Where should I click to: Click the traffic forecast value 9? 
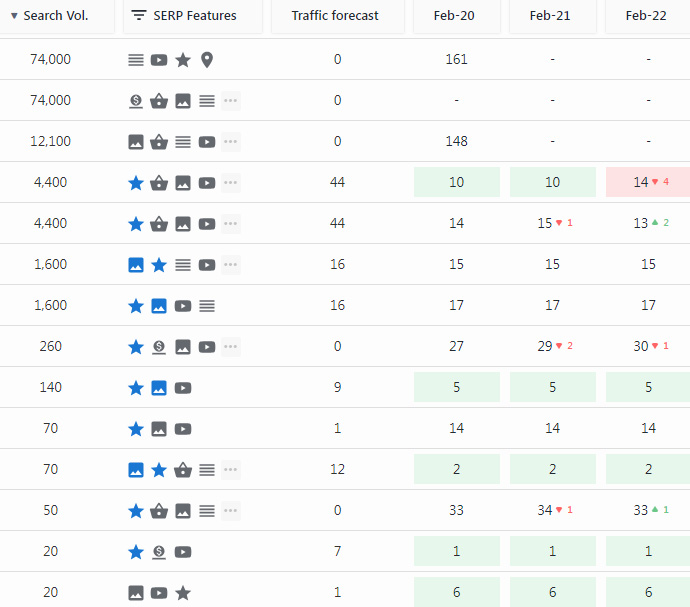[338, 387]
